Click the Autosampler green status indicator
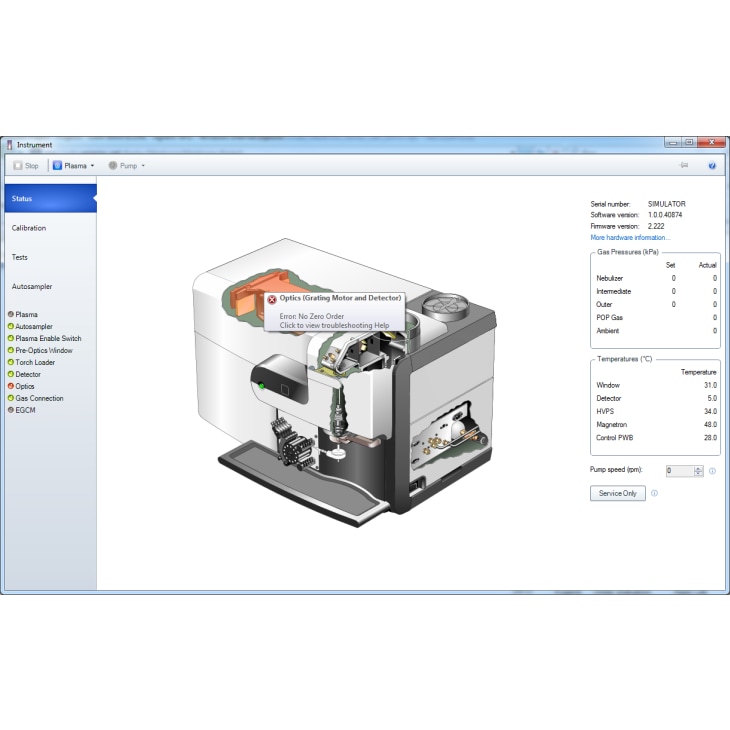The width and height of the screenshot is (730, 730). 11,327
